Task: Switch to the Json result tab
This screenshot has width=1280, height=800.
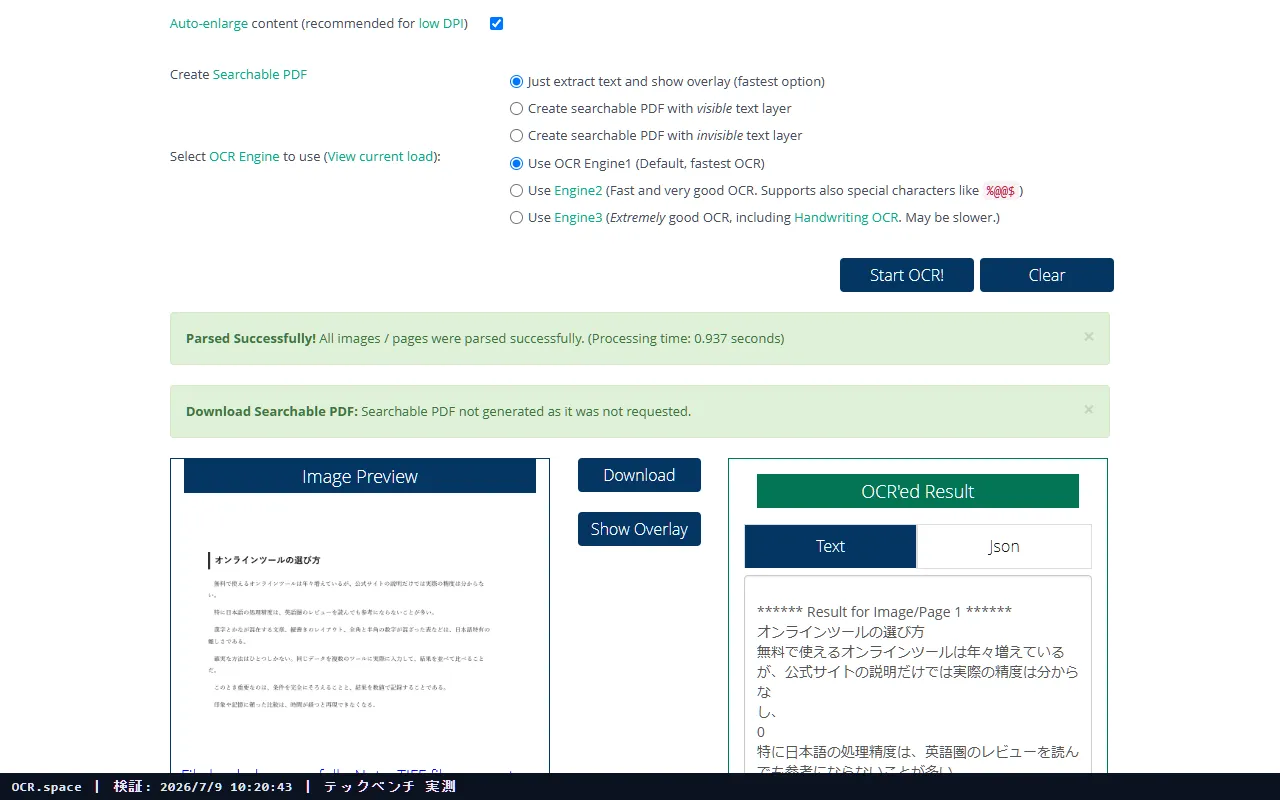Action: click(1004, 546)
